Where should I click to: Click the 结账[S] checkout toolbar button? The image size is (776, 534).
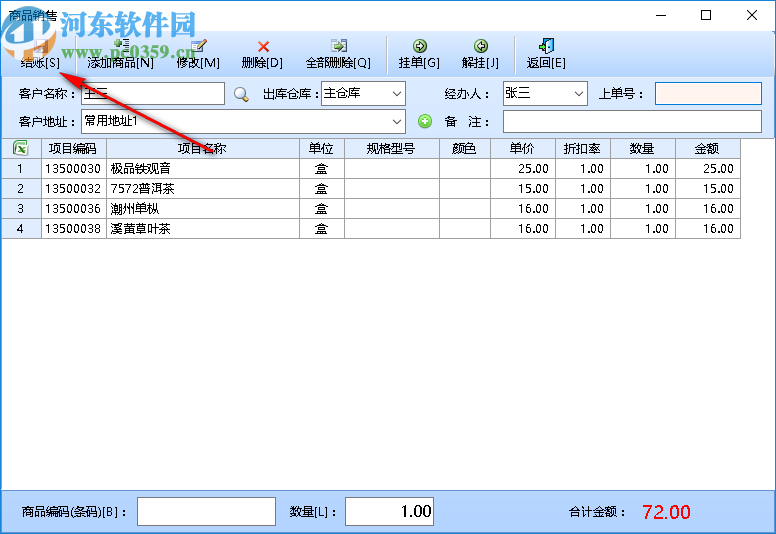[x=40, y=54]
